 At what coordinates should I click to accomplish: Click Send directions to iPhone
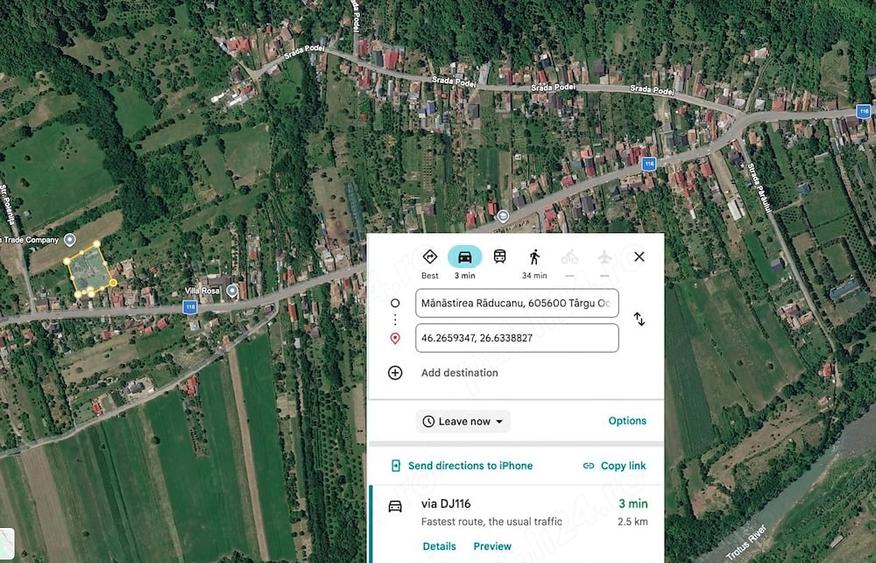(x=462, y=466)
